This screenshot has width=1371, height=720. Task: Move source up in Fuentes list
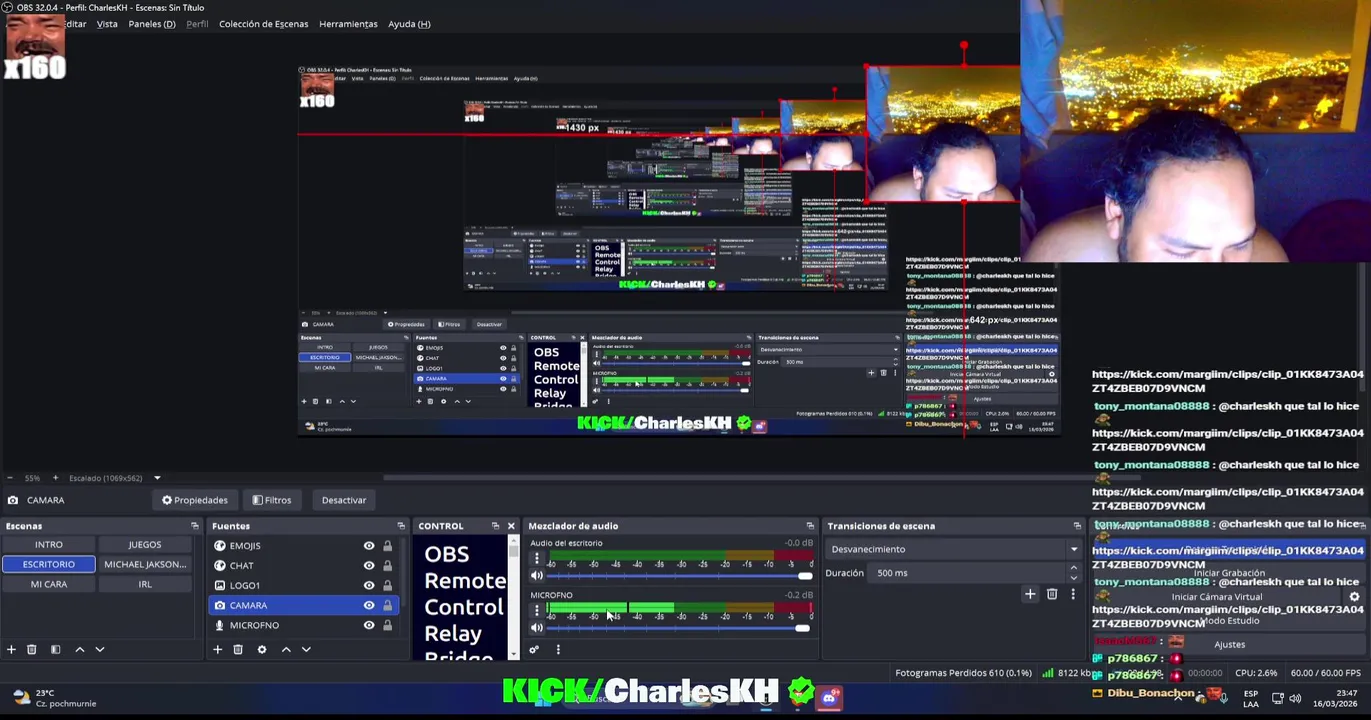point(286,650)
